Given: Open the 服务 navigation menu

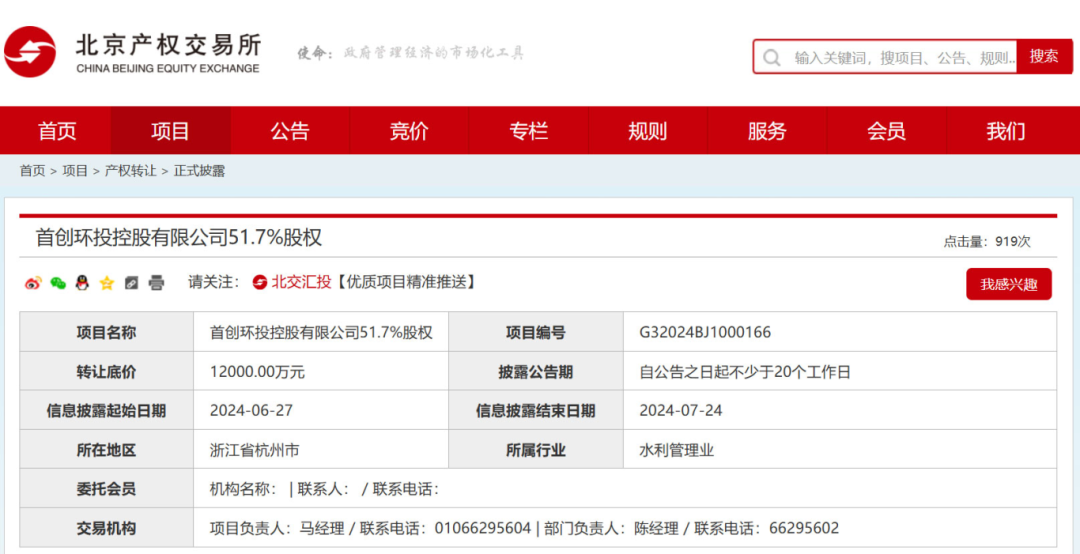Looking at the screenshot, I should point(767,130).
